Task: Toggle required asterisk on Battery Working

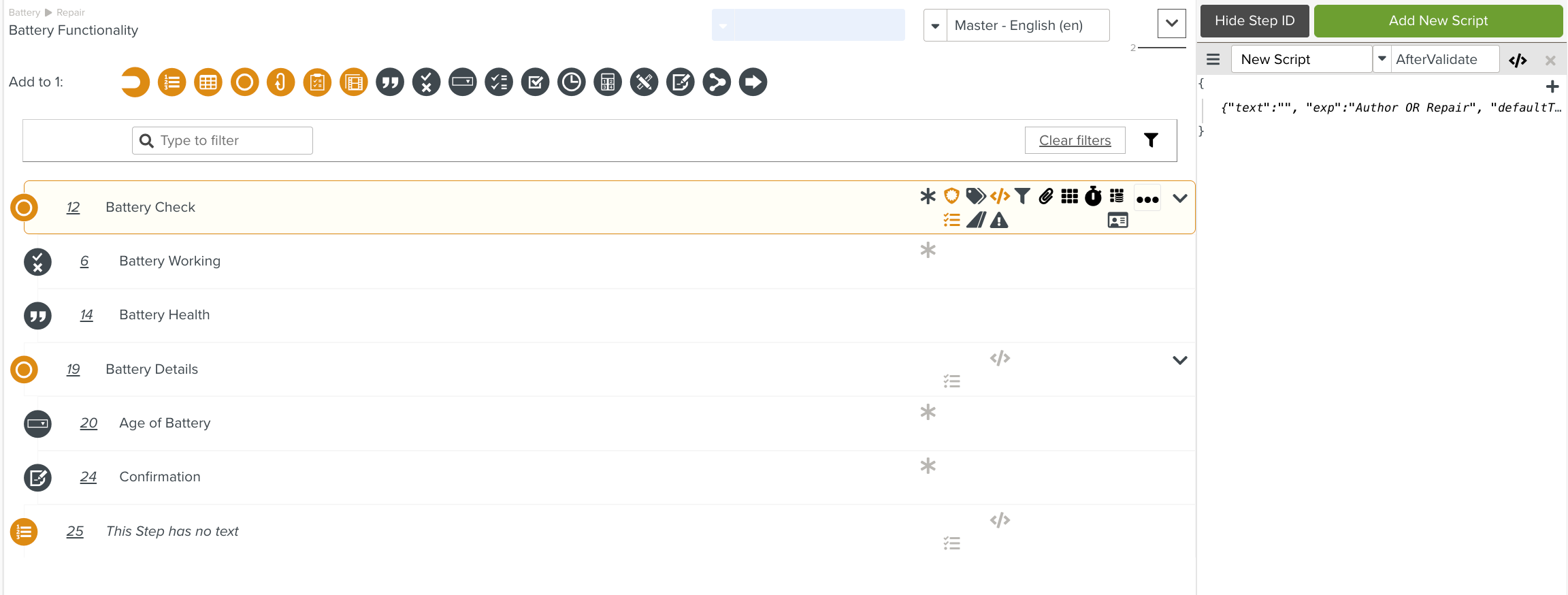Action: (928, 251)
